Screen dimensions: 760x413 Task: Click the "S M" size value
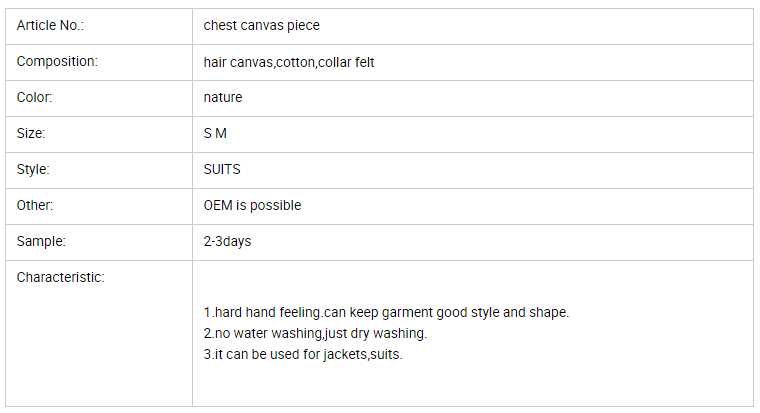[215, 133]
